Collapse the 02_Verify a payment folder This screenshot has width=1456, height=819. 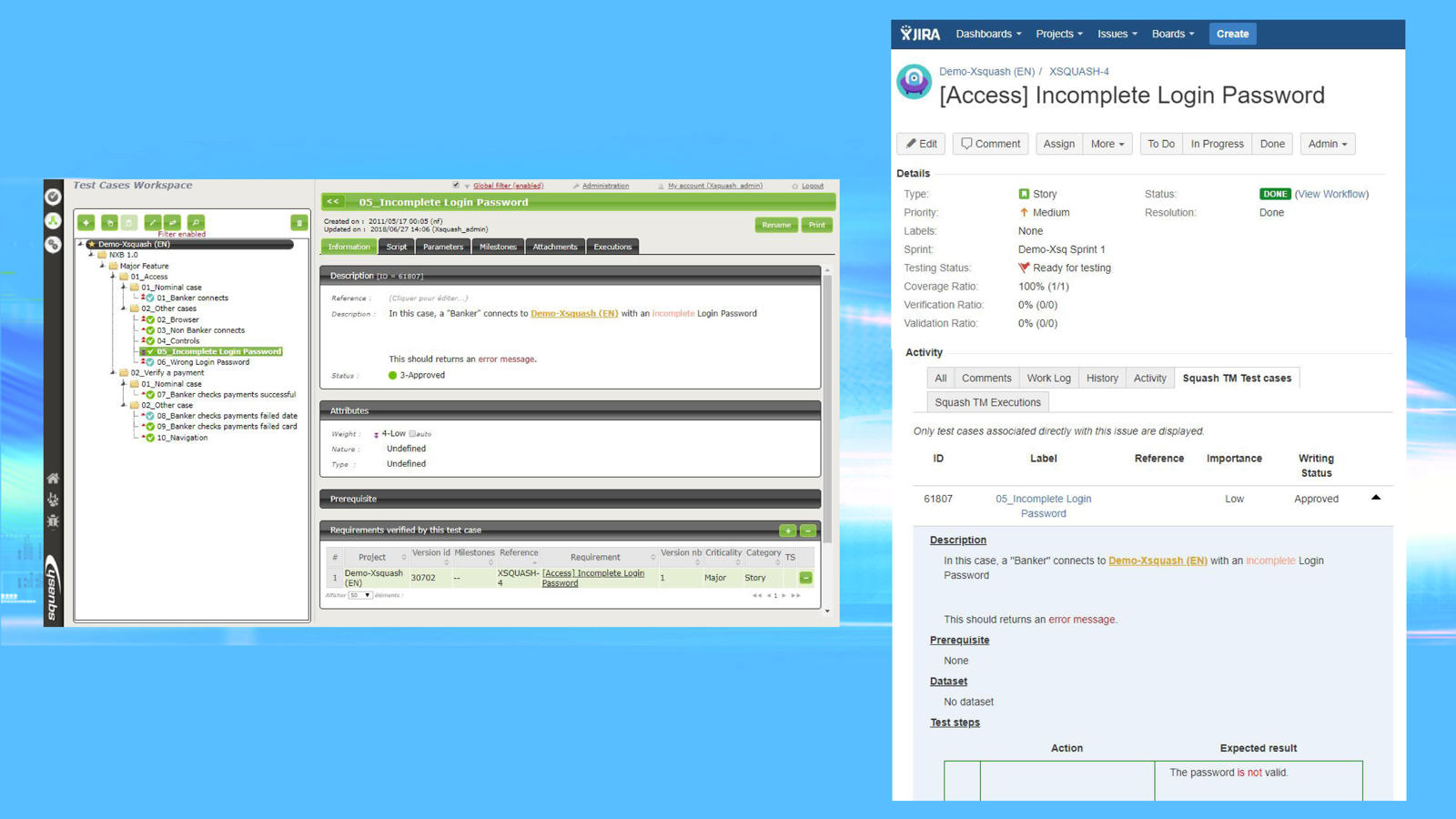tap(113, 373)
